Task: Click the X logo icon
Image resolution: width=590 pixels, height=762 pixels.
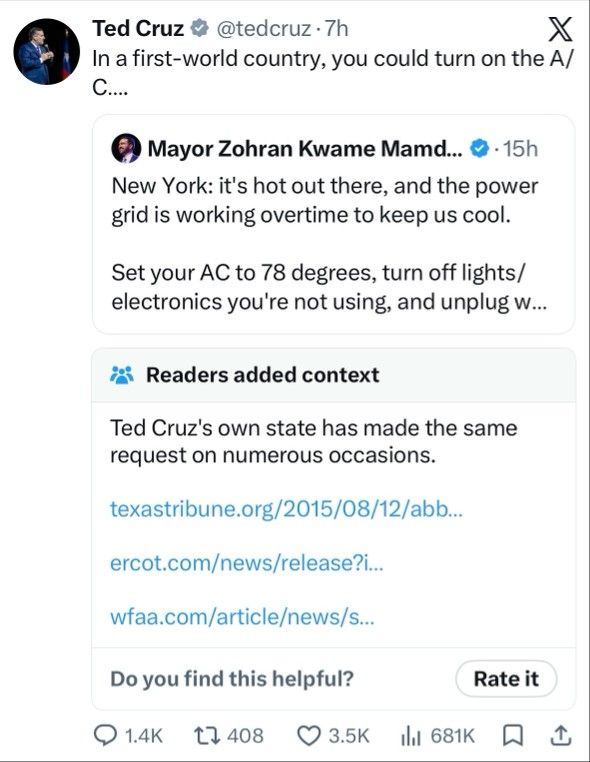Action: coord(560,29)
